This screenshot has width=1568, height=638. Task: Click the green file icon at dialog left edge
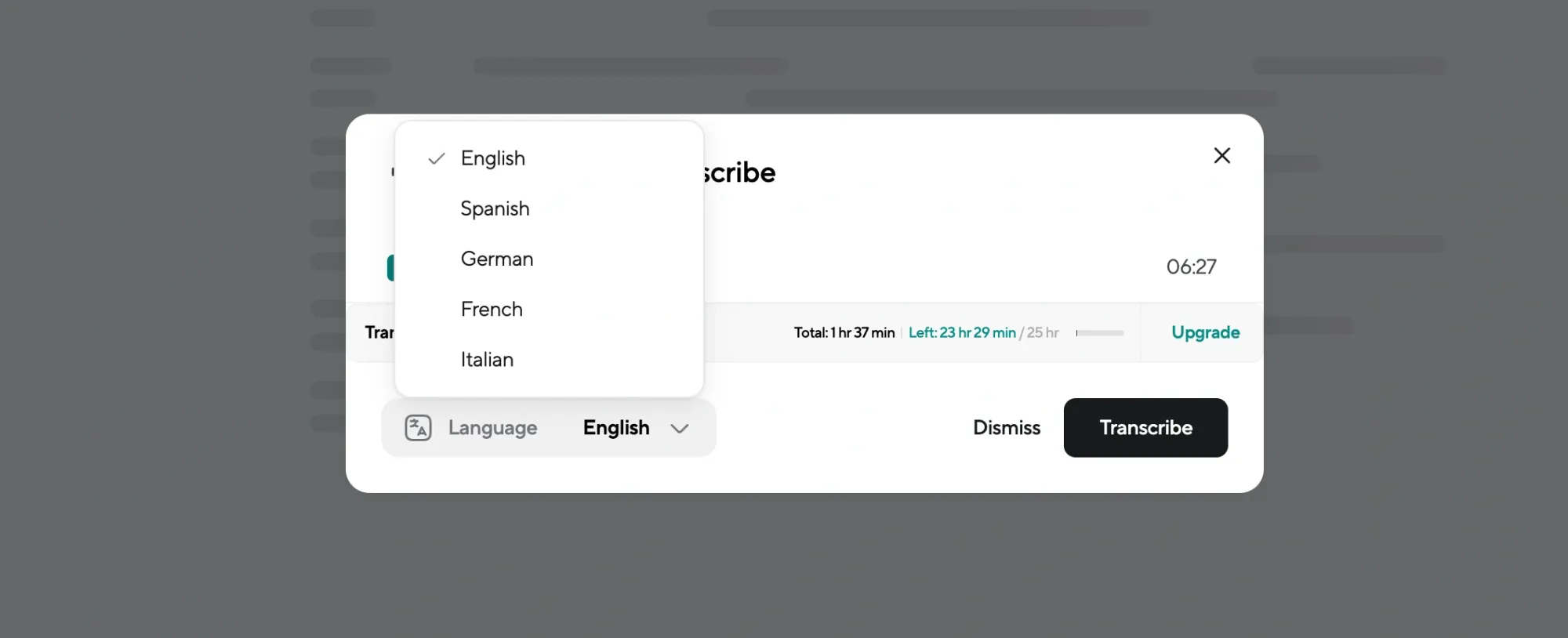tap(390, 268)
